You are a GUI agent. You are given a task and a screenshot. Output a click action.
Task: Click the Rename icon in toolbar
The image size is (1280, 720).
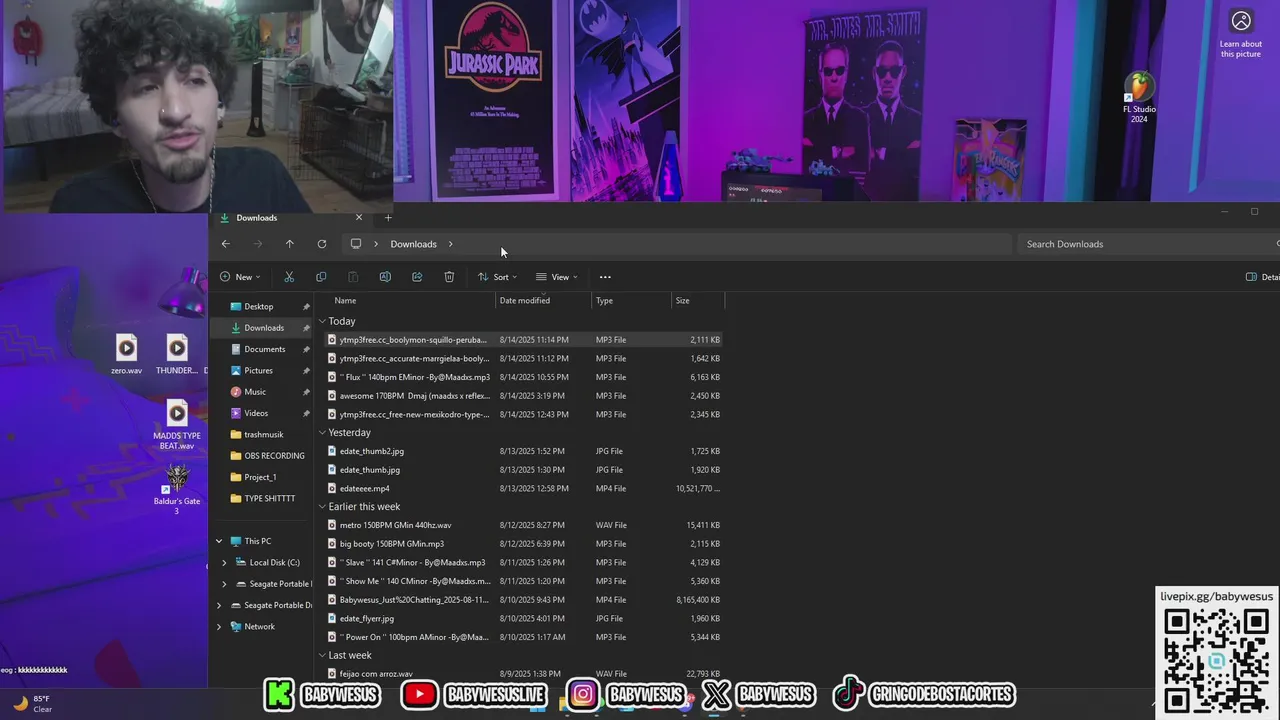(385, 277)
